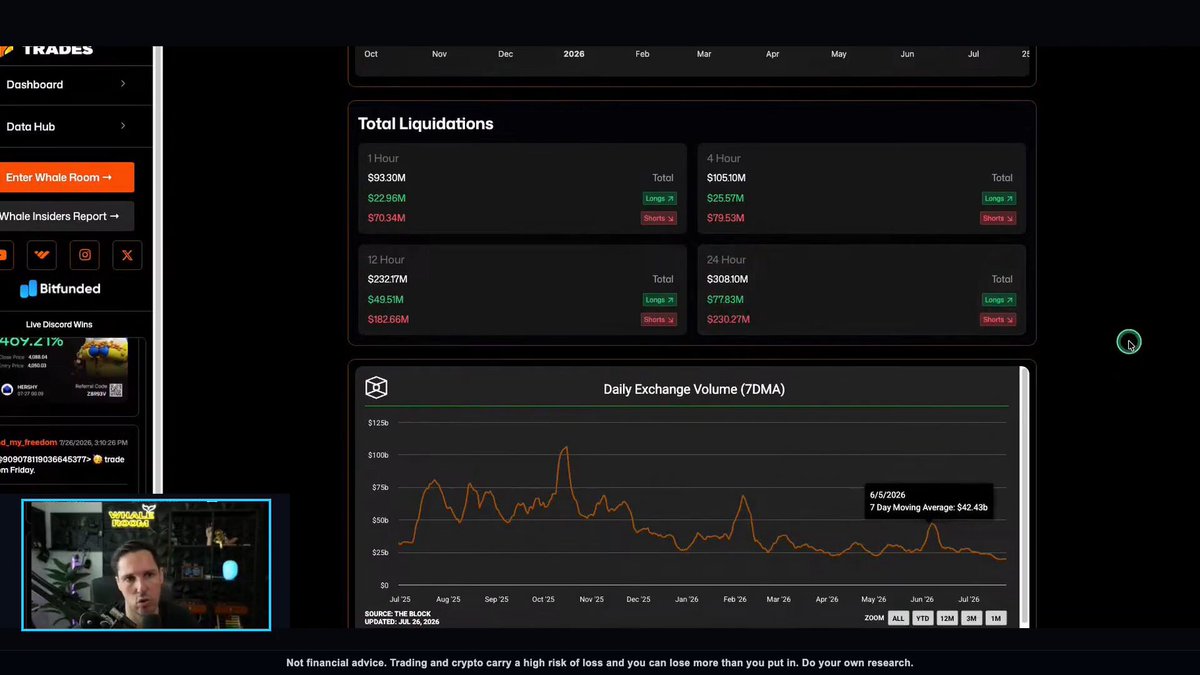Screen dimensions: 1200x675
Task: Open the Whale Insiders Report button
Action: (65, 216)
